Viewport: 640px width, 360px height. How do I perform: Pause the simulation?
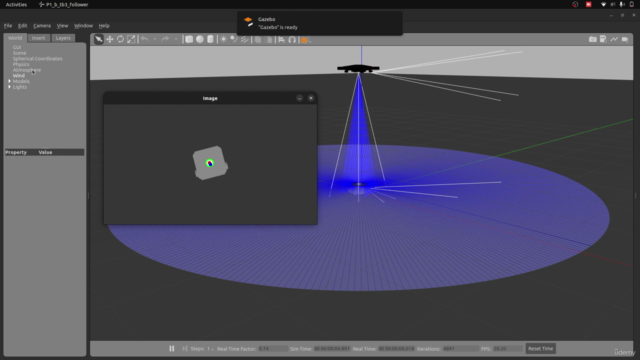[172, 349]
